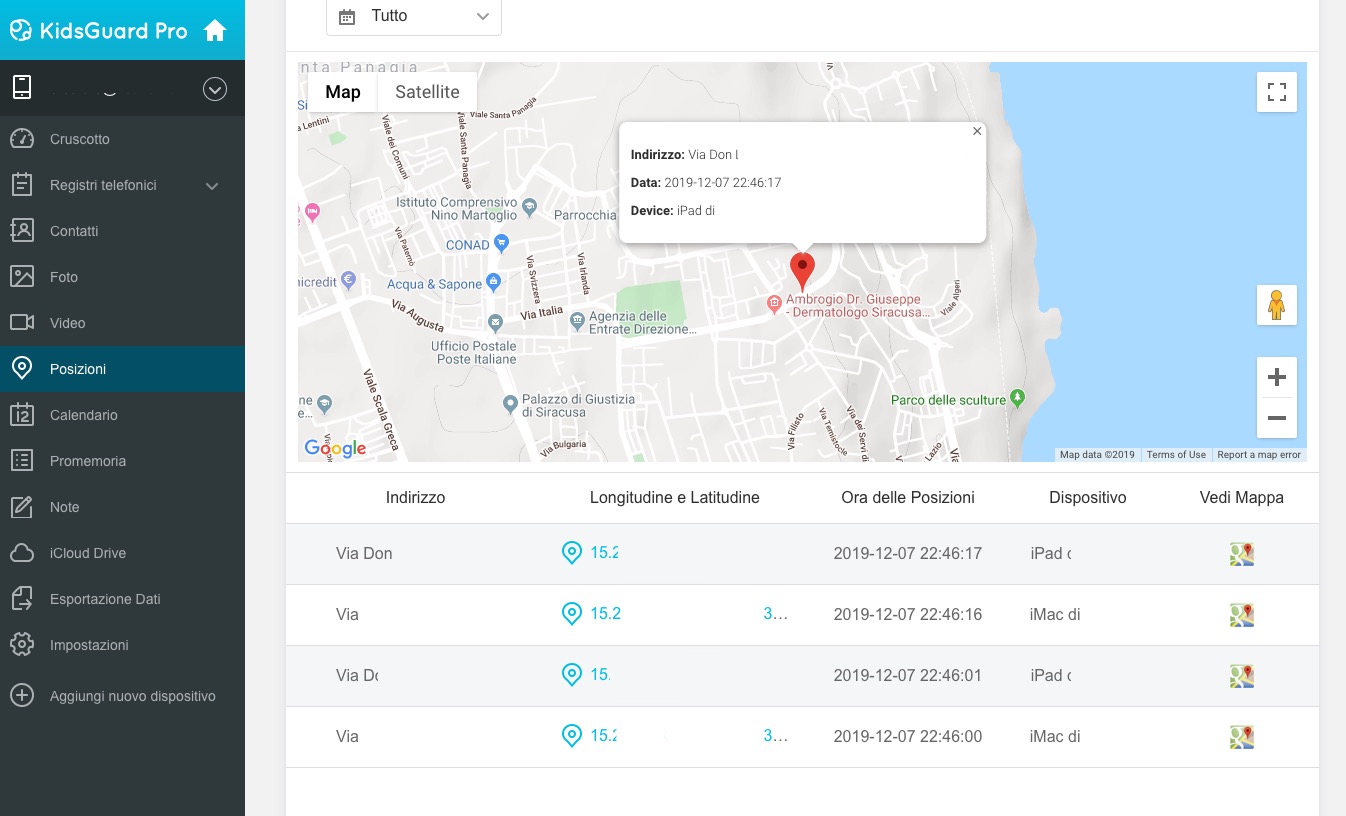View map for 22:46:01 iPad row
Viewport: 1346px width, 816px height.
click(1242, 676)
